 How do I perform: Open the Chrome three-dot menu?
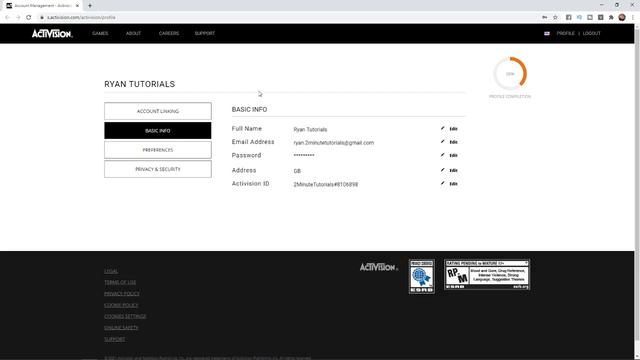tap(633, 18)
